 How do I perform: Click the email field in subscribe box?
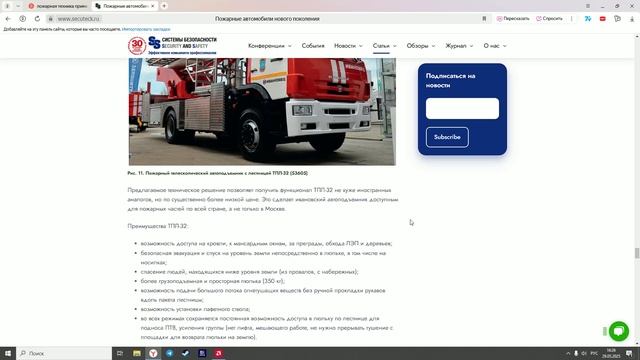click(x=462, y=109)
